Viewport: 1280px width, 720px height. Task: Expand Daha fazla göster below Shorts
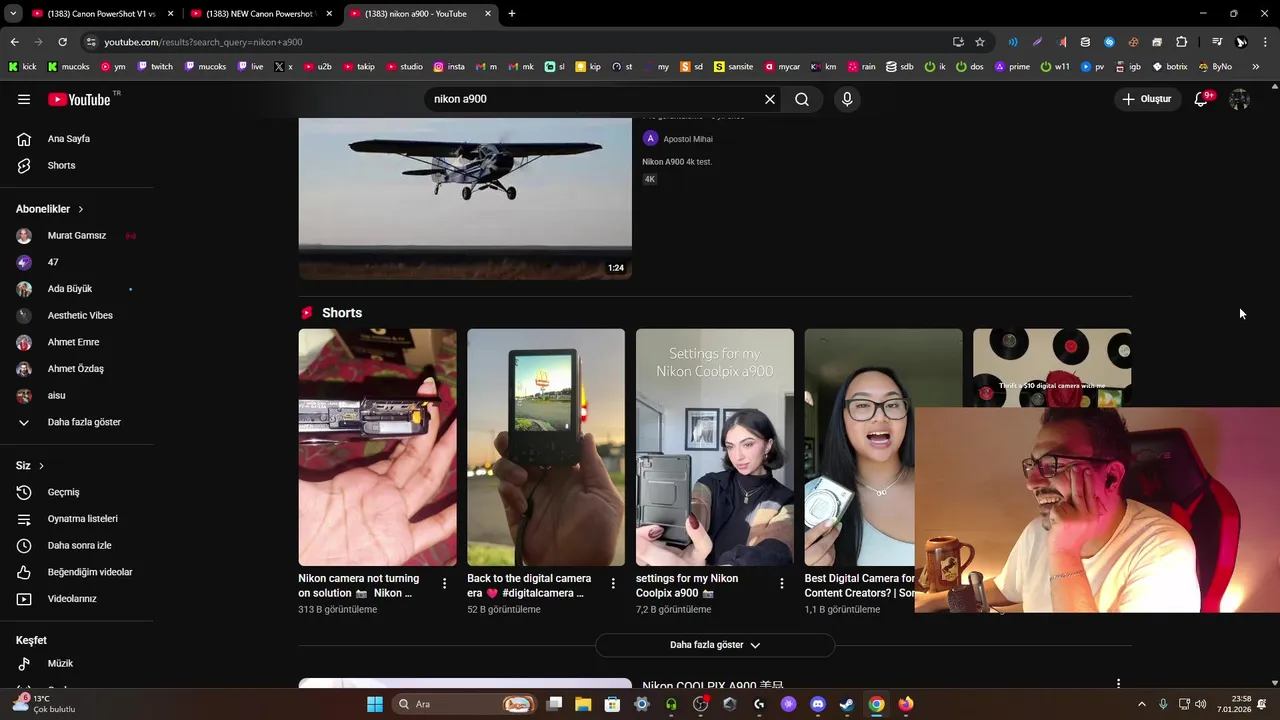tap(715, 645)
